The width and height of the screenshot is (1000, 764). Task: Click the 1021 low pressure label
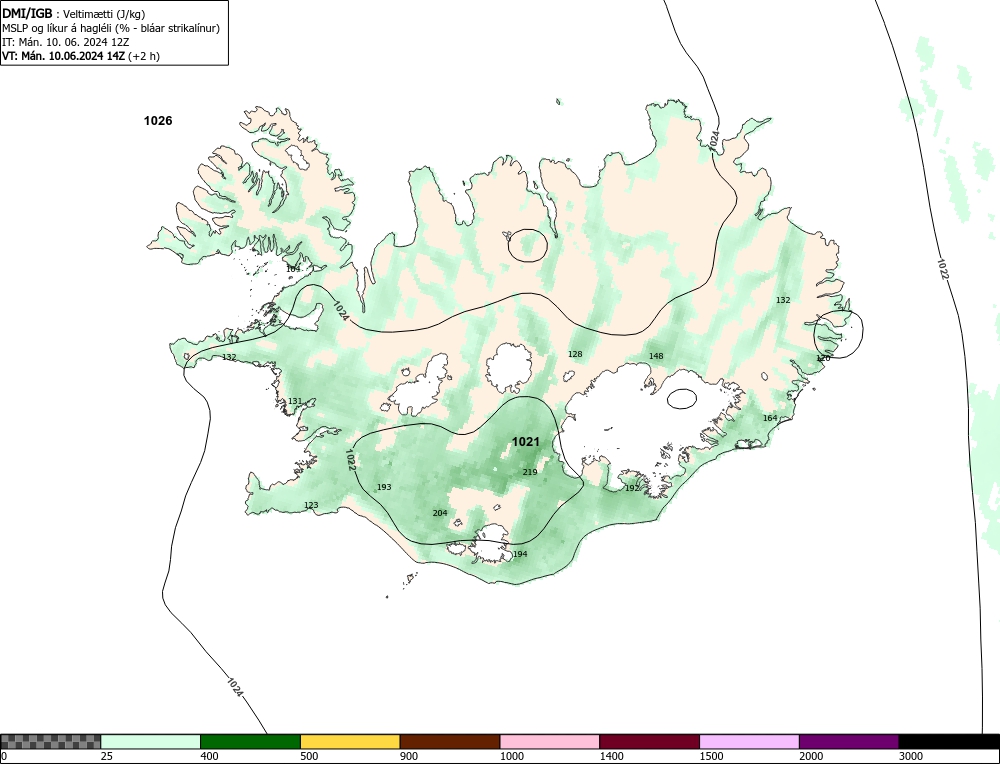pyautogui.click(x=526, y=441)
